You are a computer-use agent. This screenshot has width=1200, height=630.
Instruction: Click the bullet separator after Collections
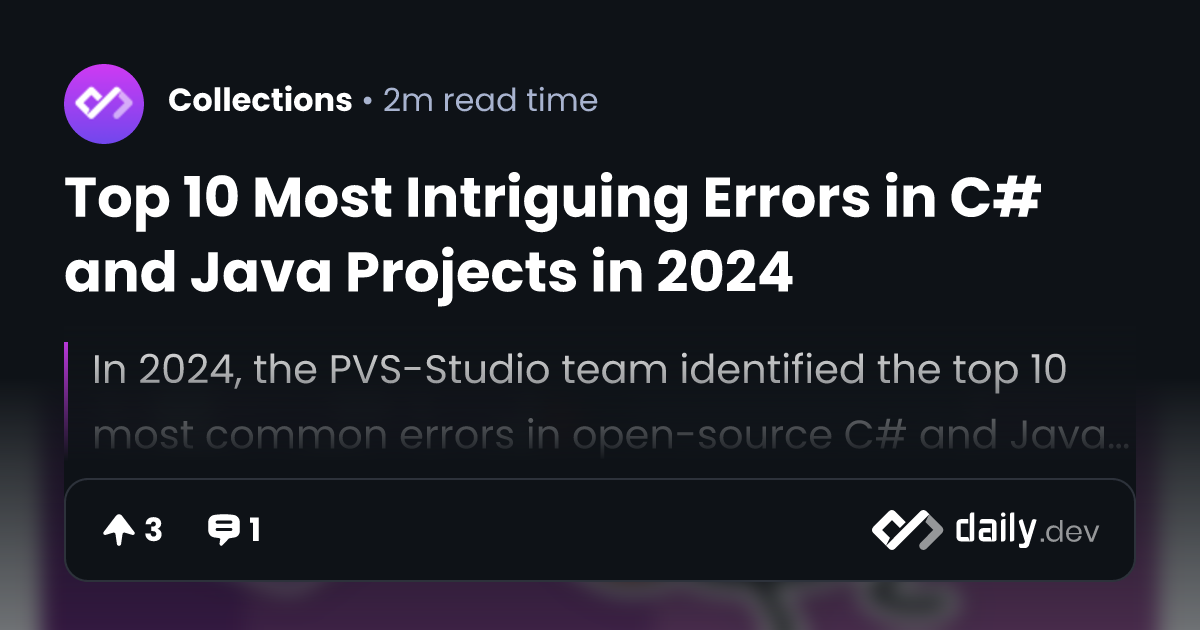[x=368, y=101]
